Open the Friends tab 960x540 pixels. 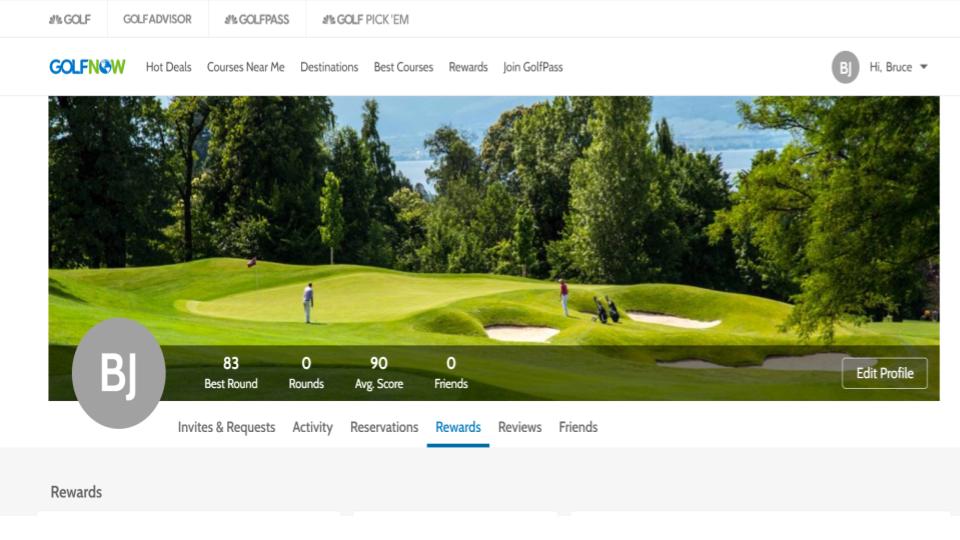578,427
